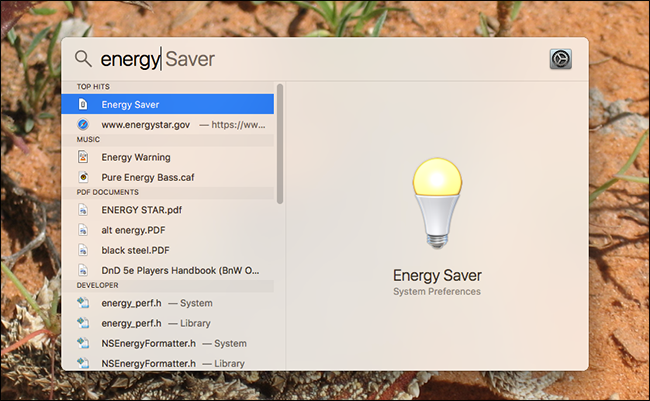Open black steel.PDF result
Screen dimensions: 650x401
[x=167, y=250]
